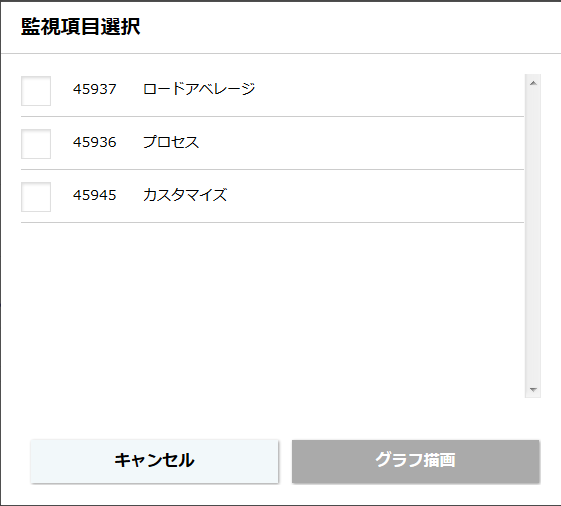Click the empty list area below カスタマイズ
The image size is (561, 506).
272,310
